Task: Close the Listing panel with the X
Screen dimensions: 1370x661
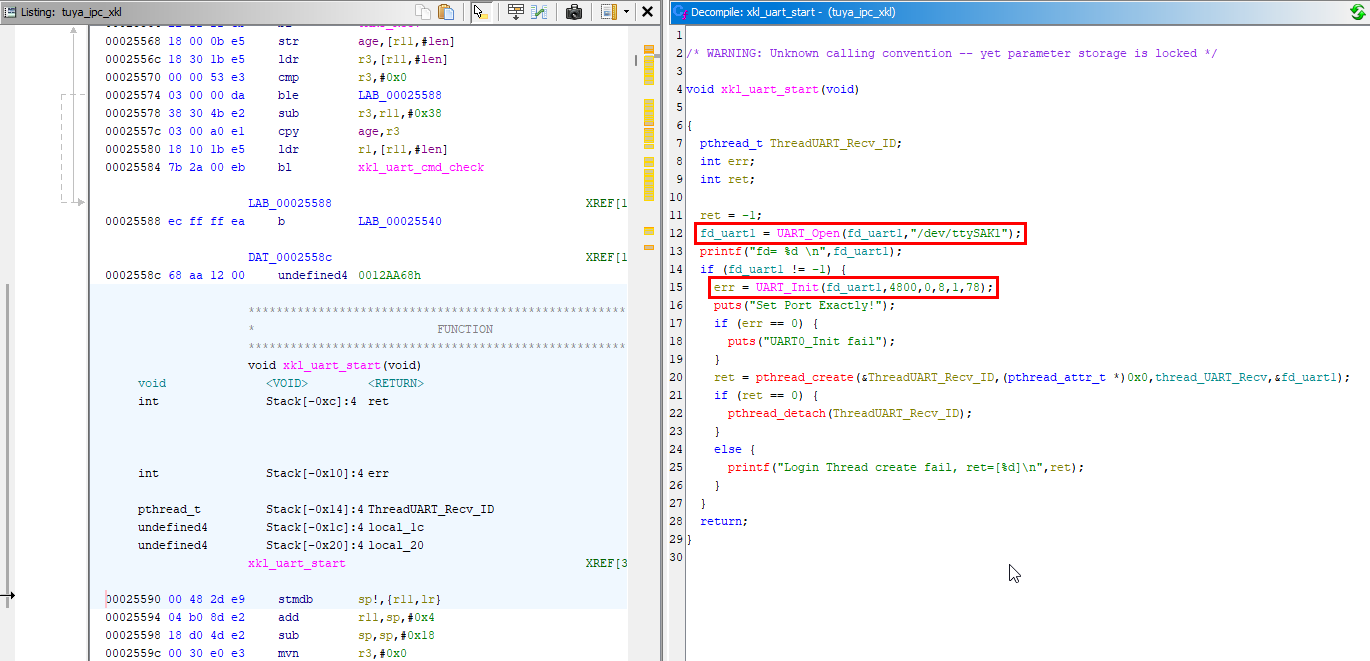Action: tap(647, 12)
